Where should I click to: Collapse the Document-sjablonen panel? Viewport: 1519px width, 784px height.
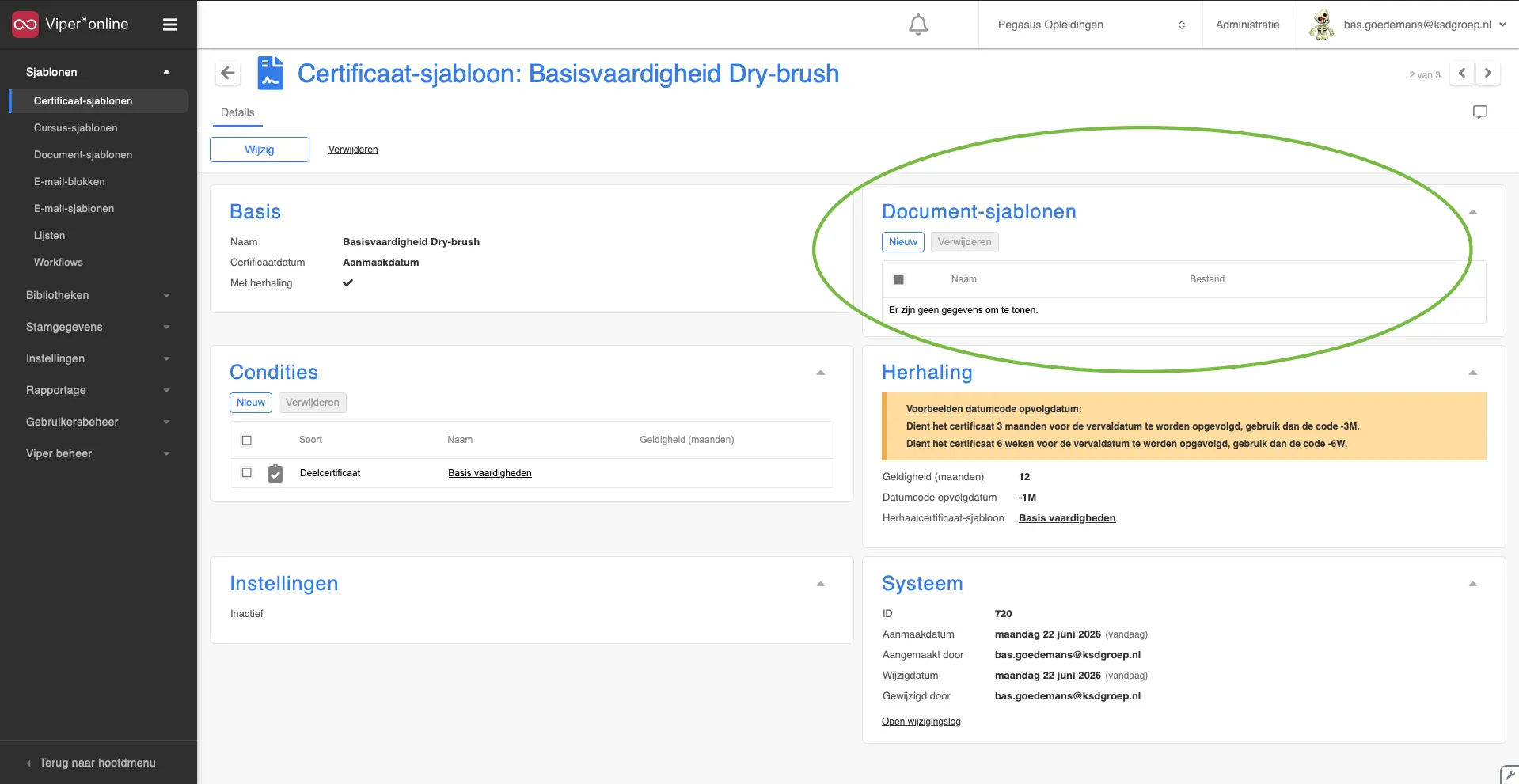point(1473,212)
